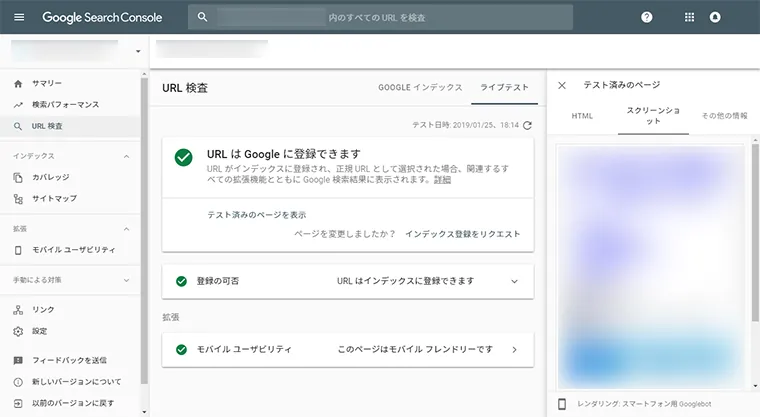This screenshot has width=760, height=417.
Task: Select the スクリーンショット tab
Action: tap(653, 116)
